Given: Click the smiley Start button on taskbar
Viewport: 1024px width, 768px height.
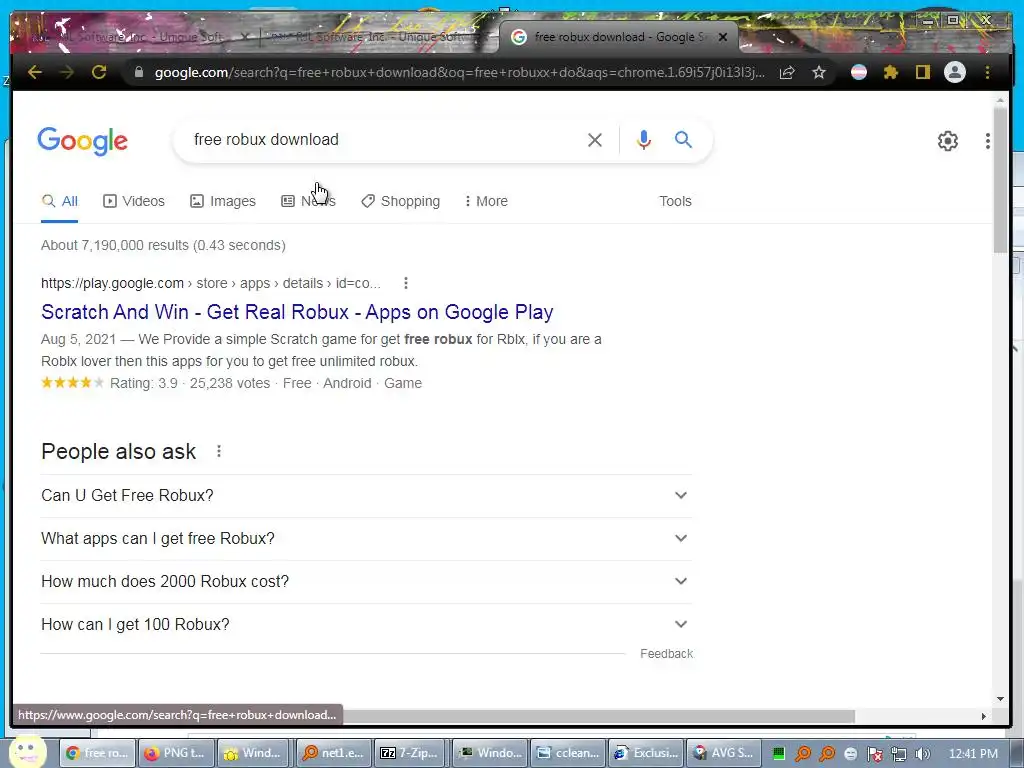Looking at the screenshot, I should tap(27, 752).
